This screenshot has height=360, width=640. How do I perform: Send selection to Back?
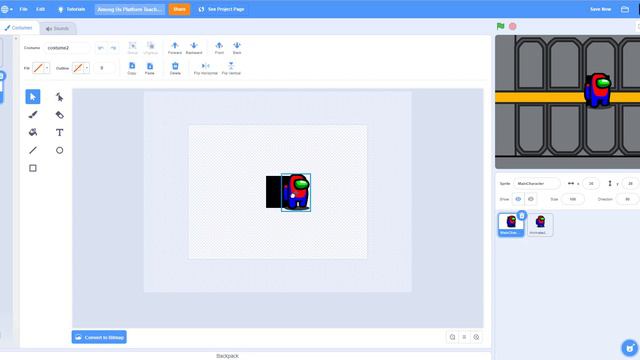click(x=237, y=47)
